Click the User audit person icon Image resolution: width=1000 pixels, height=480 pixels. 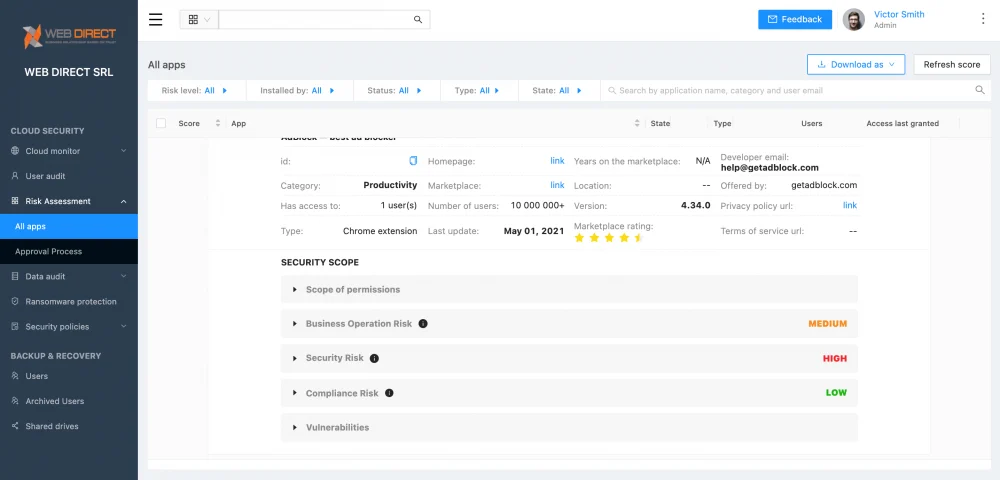click(15, 176)
